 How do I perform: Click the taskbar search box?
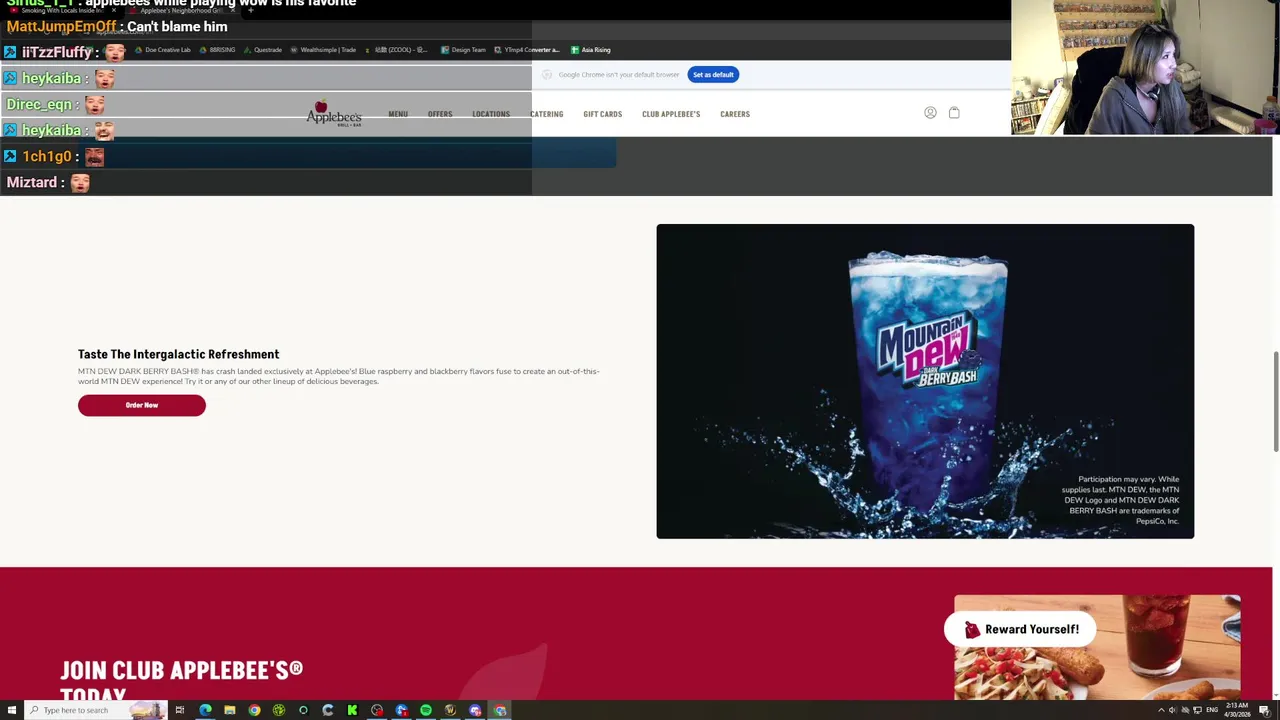pyautogui.click(x=96, y=710)
